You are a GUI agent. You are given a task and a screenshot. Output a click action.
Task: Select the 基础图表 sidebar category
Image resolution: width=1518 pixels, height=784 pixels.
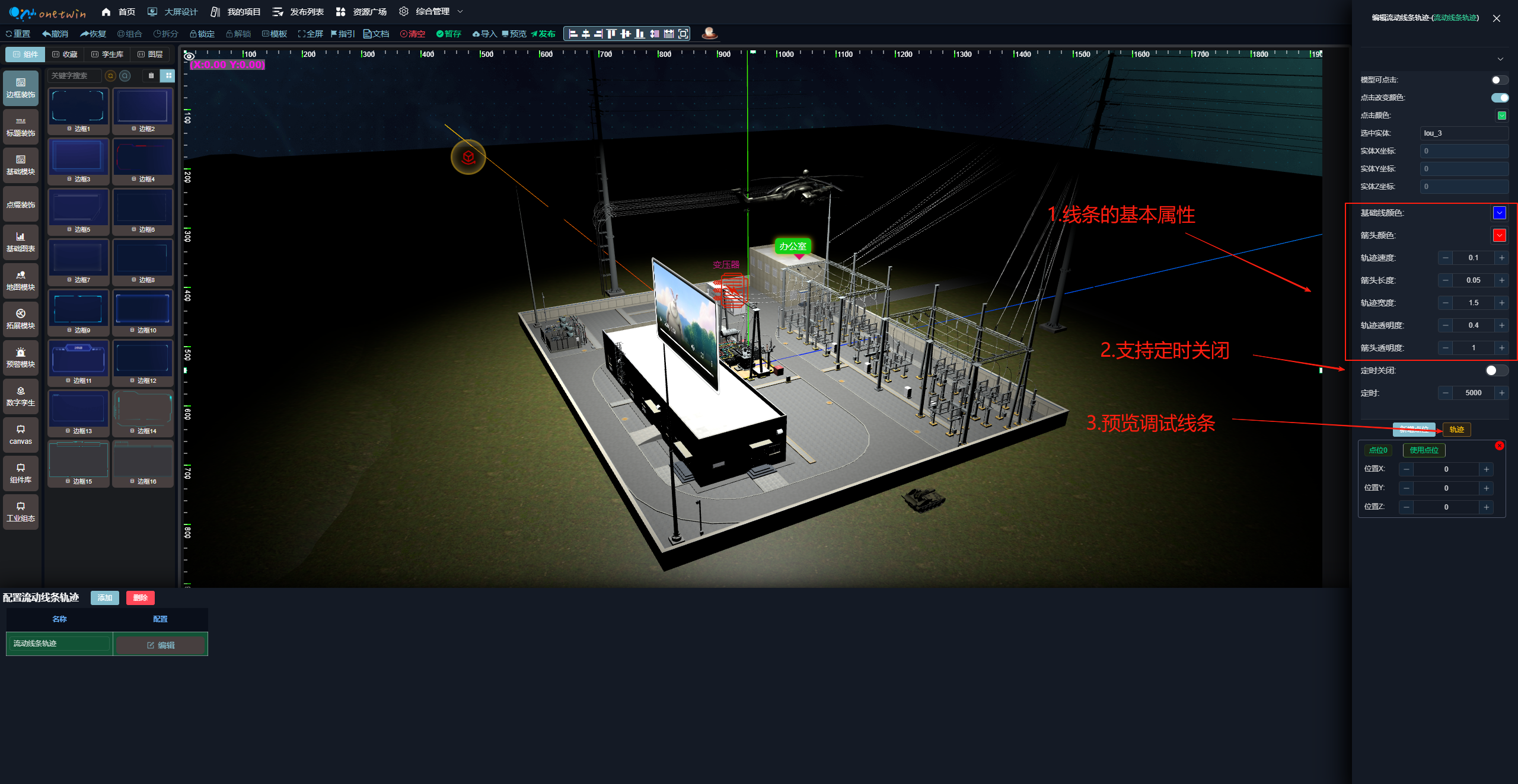click(x=21, y=242)
